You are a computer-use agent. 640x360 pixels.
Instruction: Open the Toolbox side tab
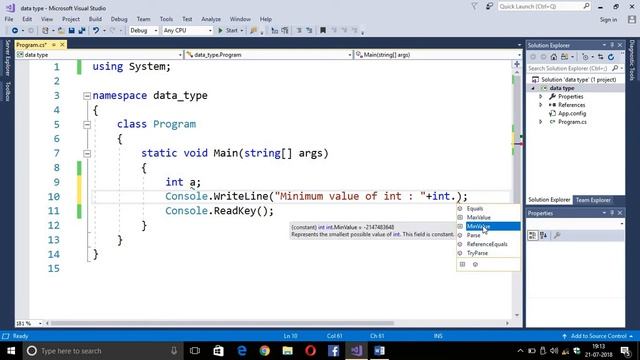coord(7,91)
